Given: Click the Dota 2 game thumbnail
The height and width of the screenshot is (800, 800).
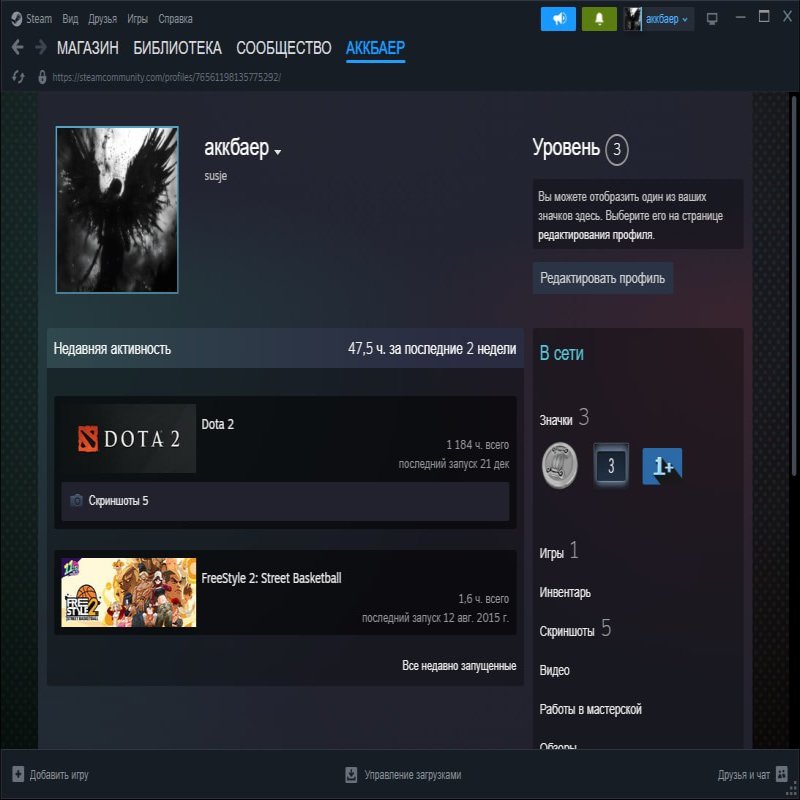Looking at the screenshot, I should tap(128, 438).
